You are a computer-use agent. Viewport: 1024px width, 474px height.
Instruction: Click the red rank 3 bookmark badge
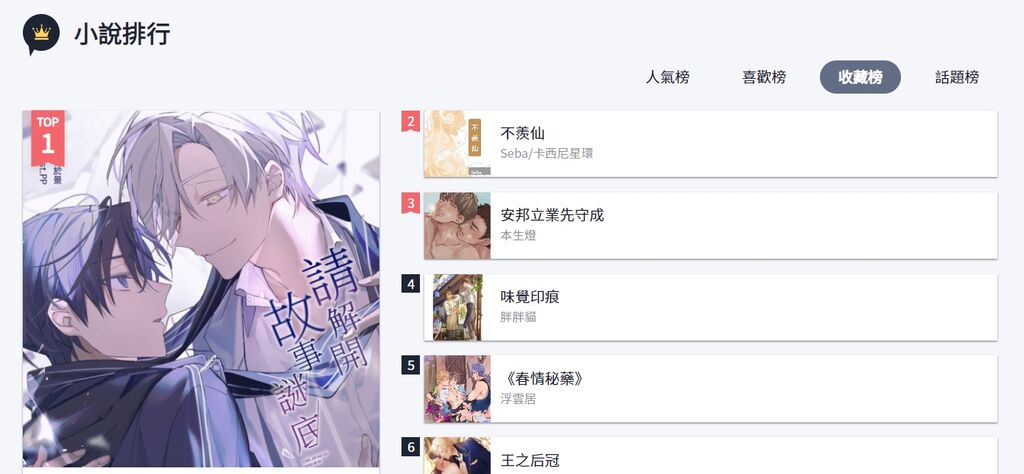coord(410,203)
